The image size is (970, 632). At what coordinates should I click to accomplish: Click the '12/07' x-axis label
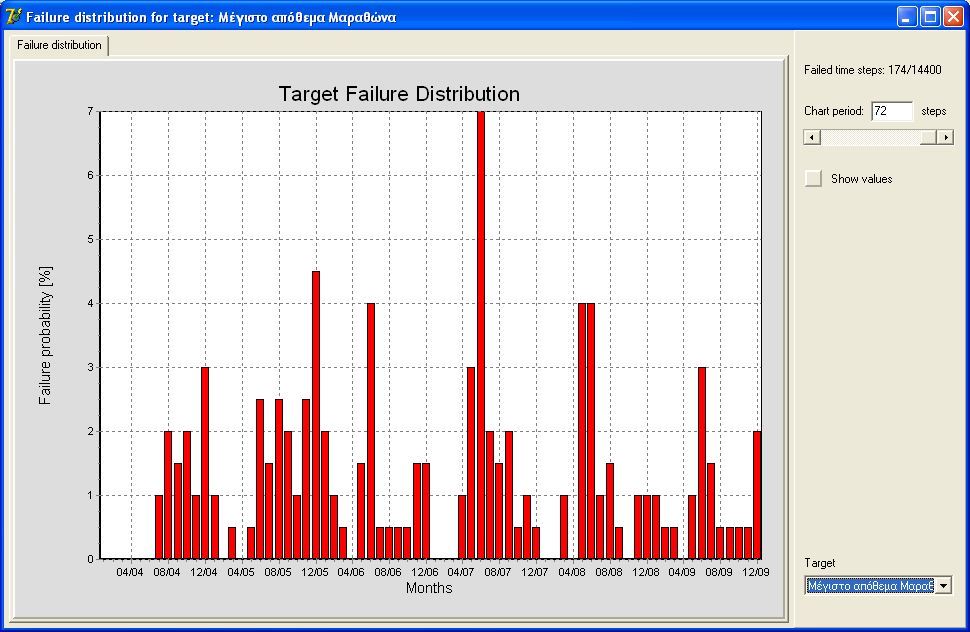pos(534,572)
